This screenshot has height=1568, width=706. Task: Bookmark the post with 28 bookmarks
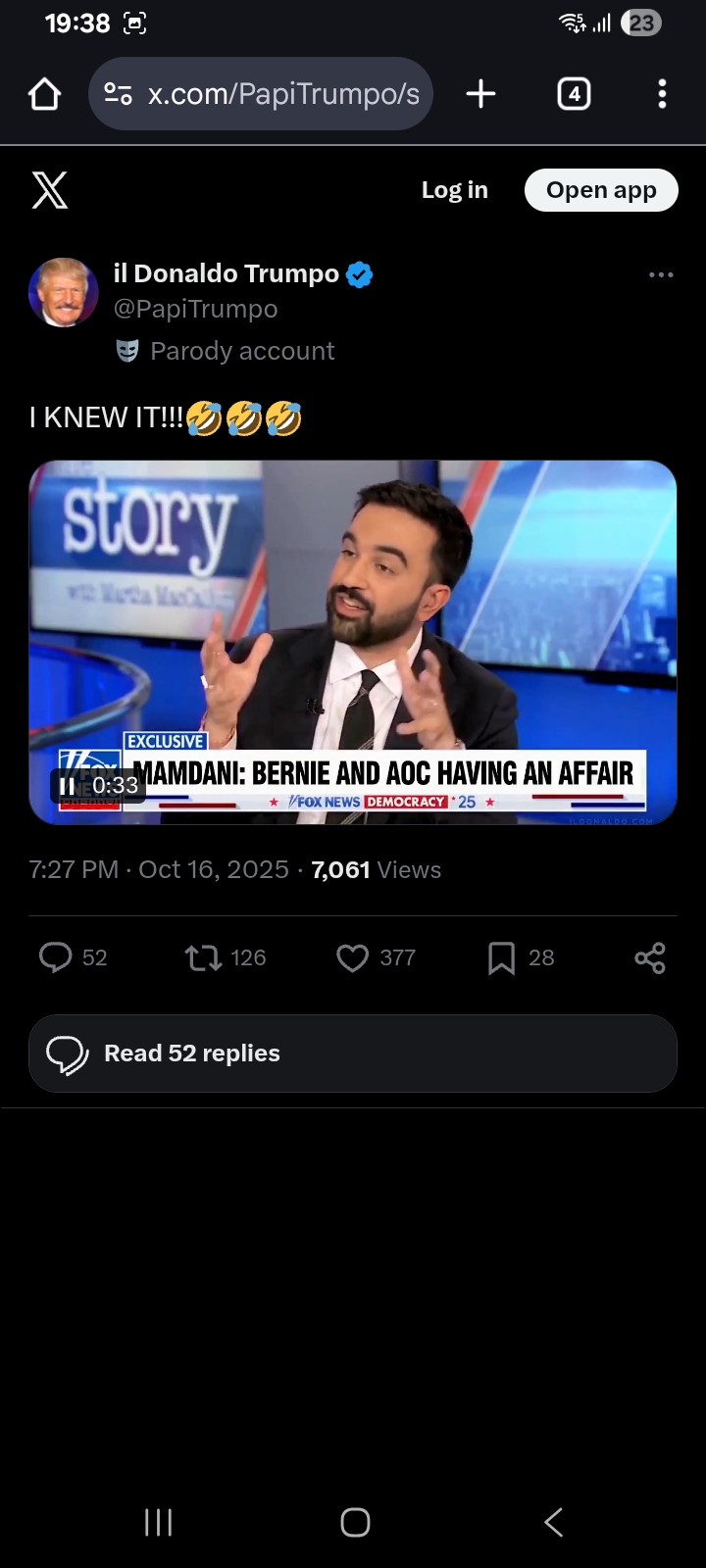click(501, 957)
